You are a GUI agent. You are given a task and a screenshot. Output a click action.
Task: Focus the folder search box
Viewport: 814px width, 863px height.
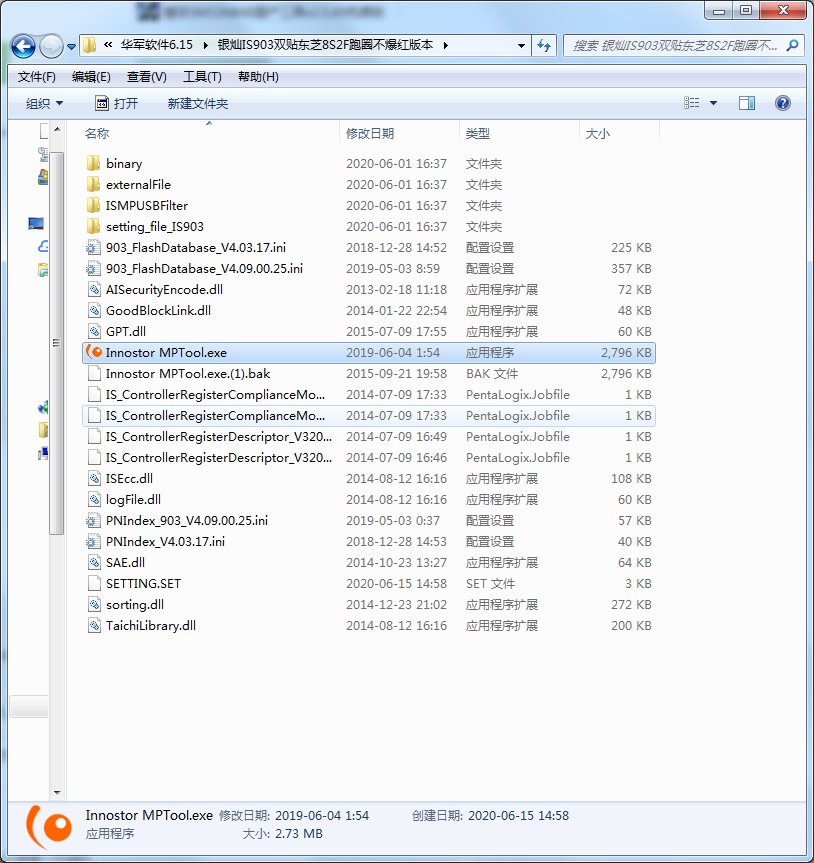(x=675, y=46)
